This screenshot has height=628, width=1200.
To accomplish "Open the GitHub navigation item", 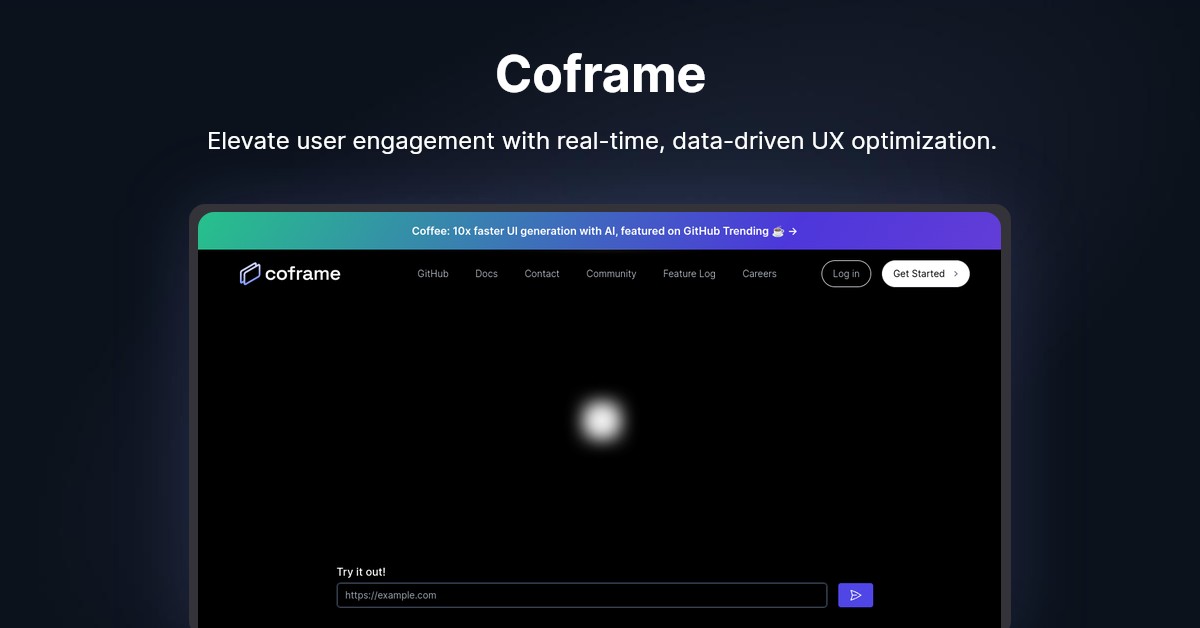I will [432, 273].
